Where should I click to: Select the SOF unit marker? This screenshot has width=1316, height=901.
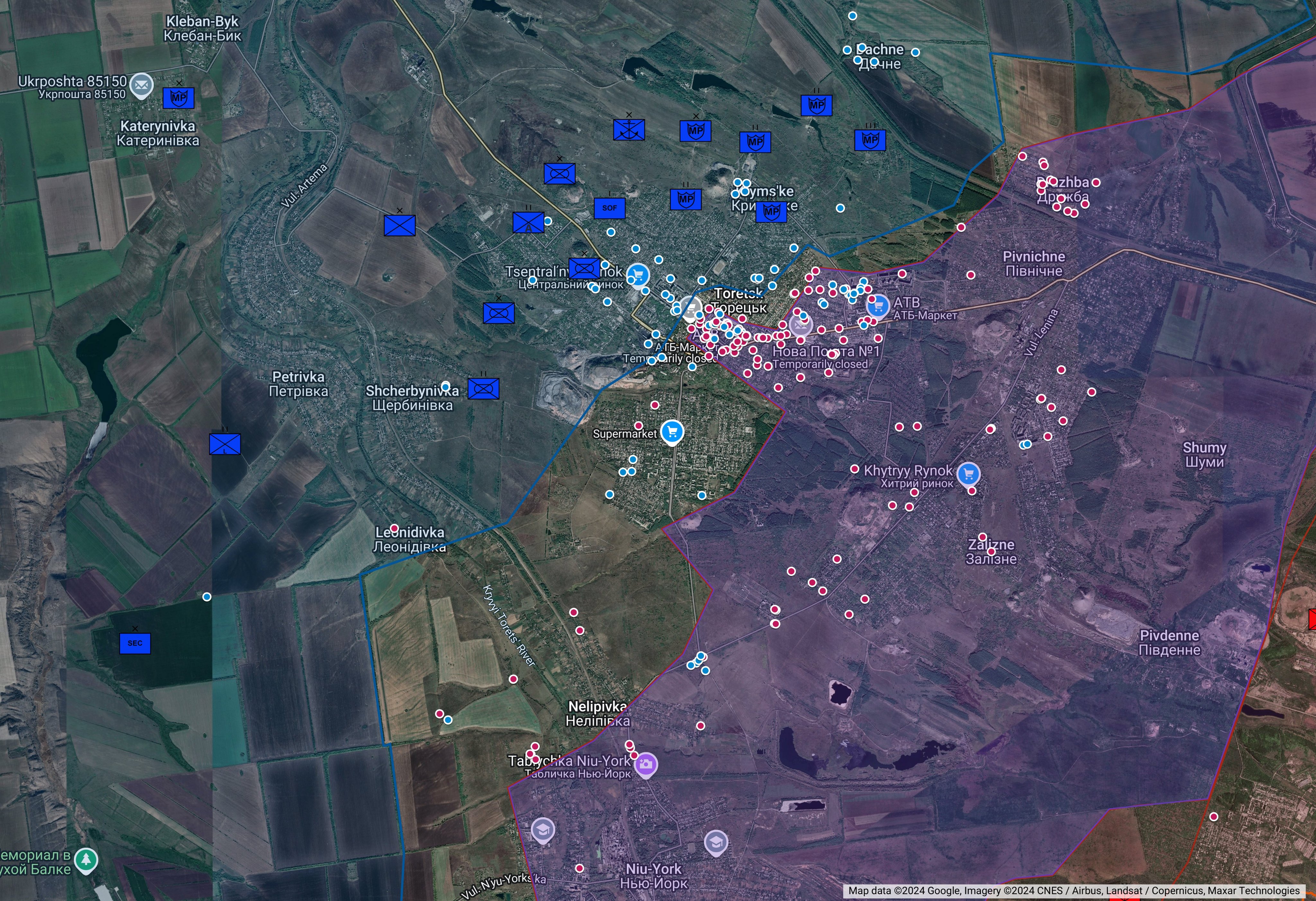[609, 208]
